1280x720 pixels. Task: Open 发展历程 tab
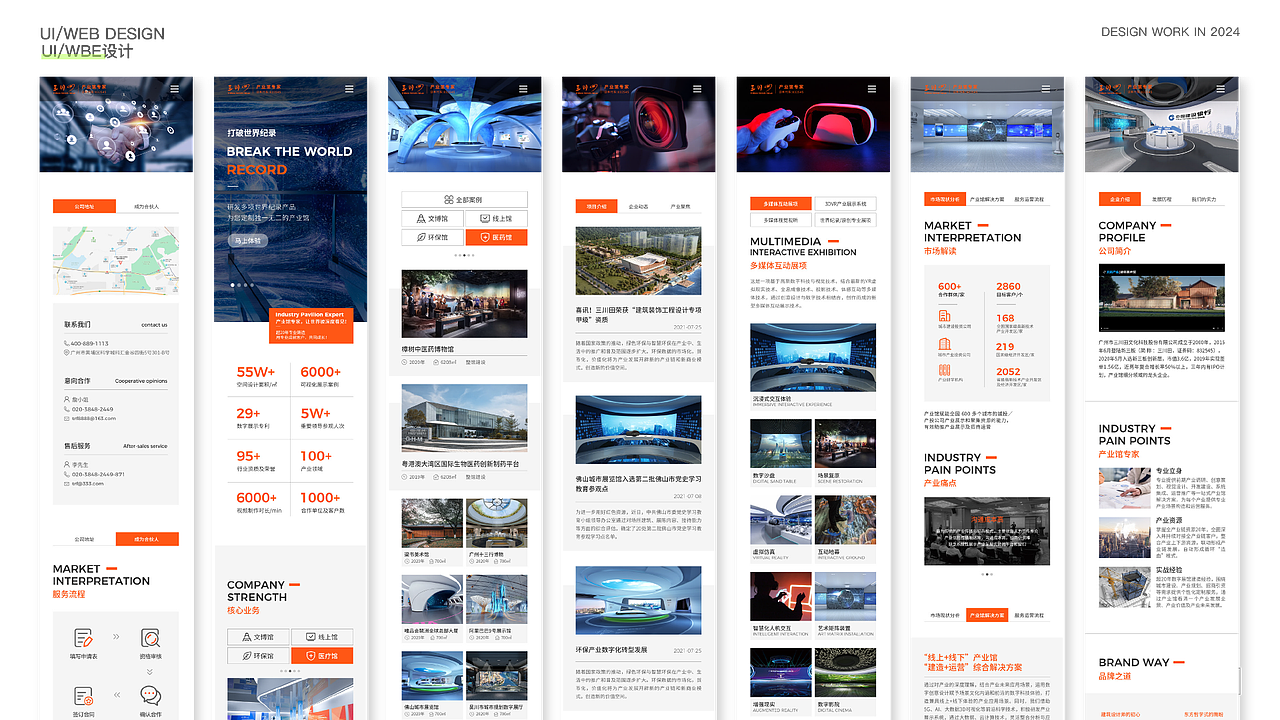click(x=1161, y=199)
